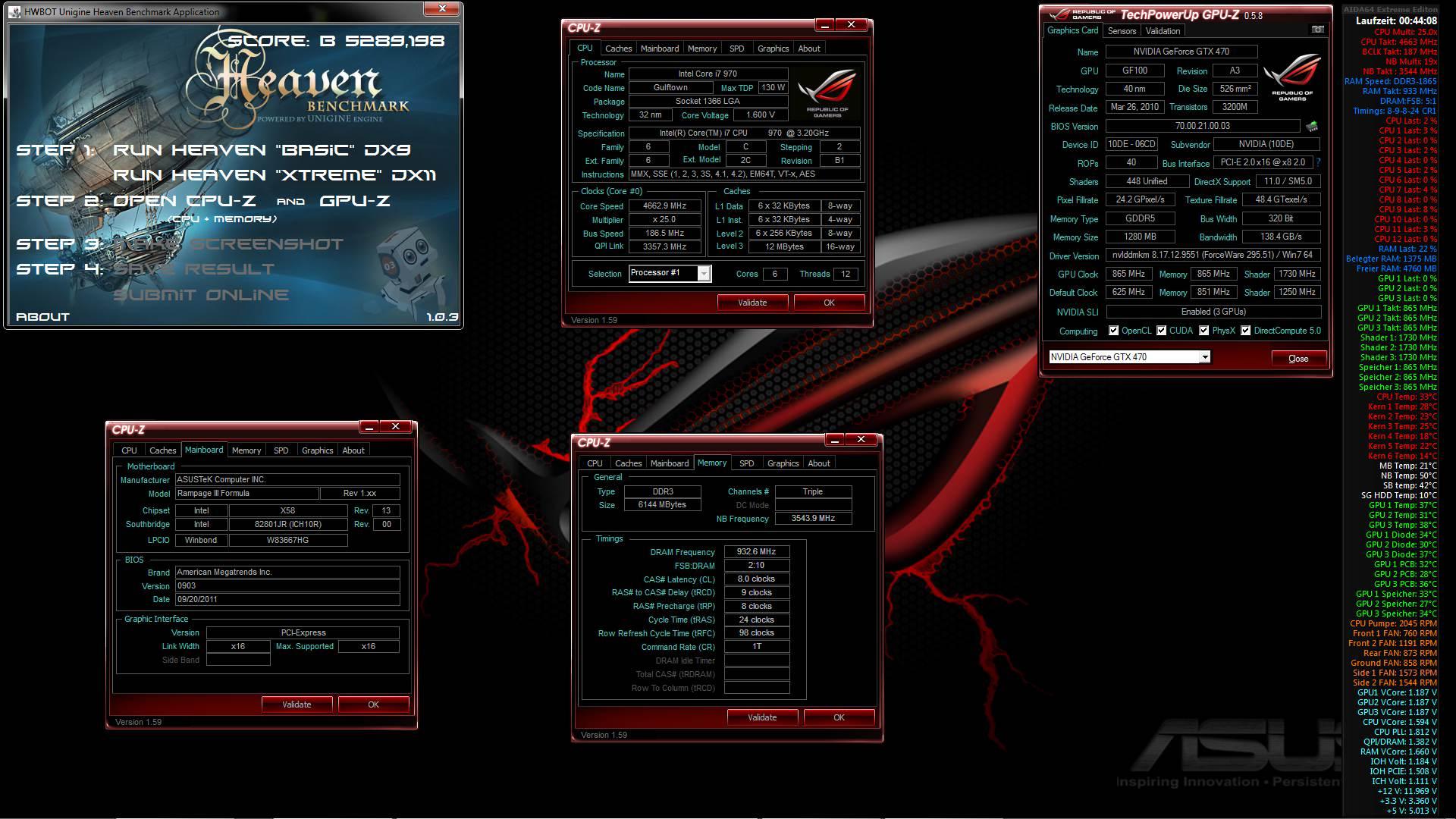Click the AIDA64 Laufzeit 00:44:08 entry
This screenshot has width=1456, height=819.
point(1396,21)
